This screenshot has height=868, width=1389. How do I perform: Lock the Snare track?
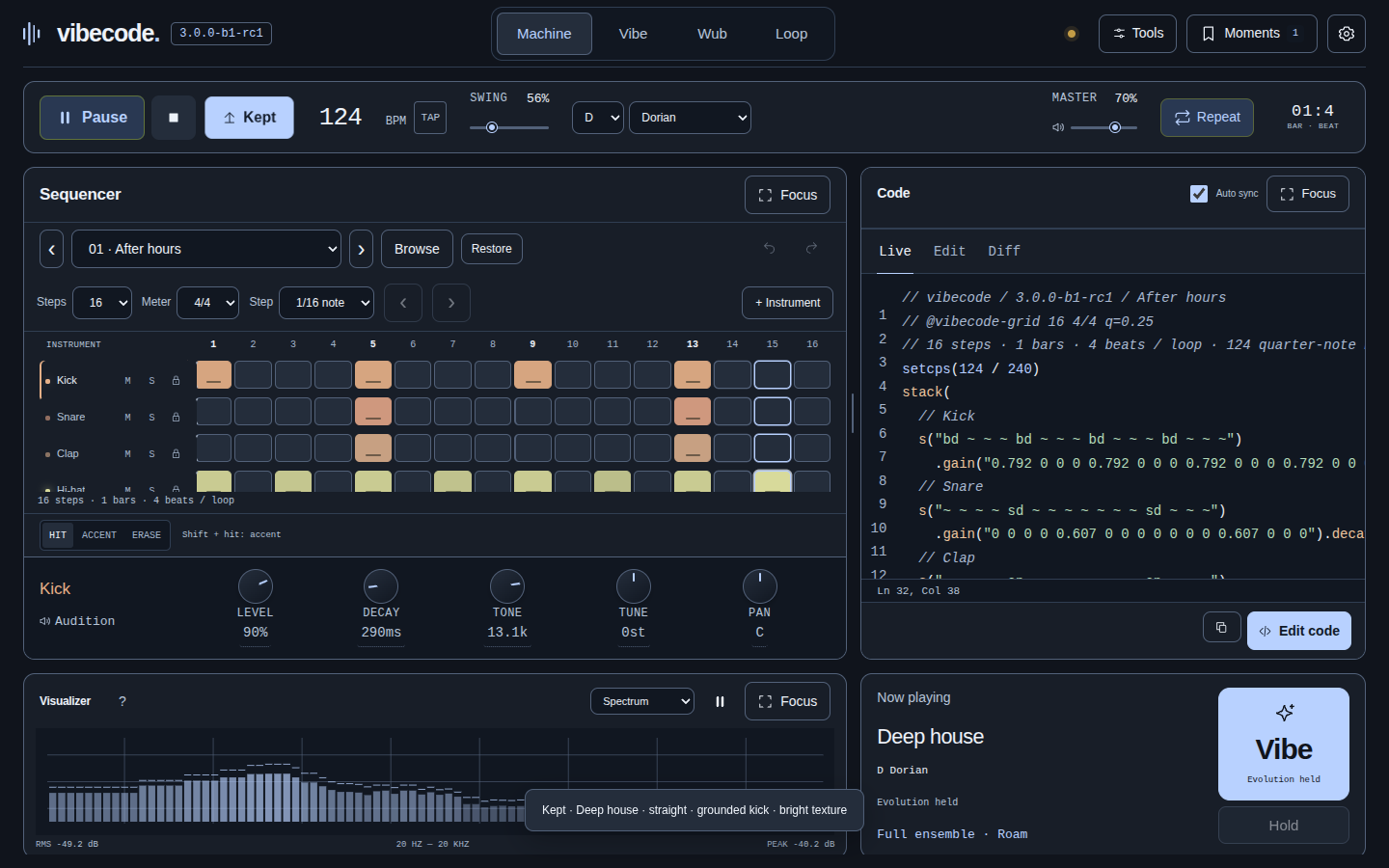pyautogui.click(x=176, y=418)
